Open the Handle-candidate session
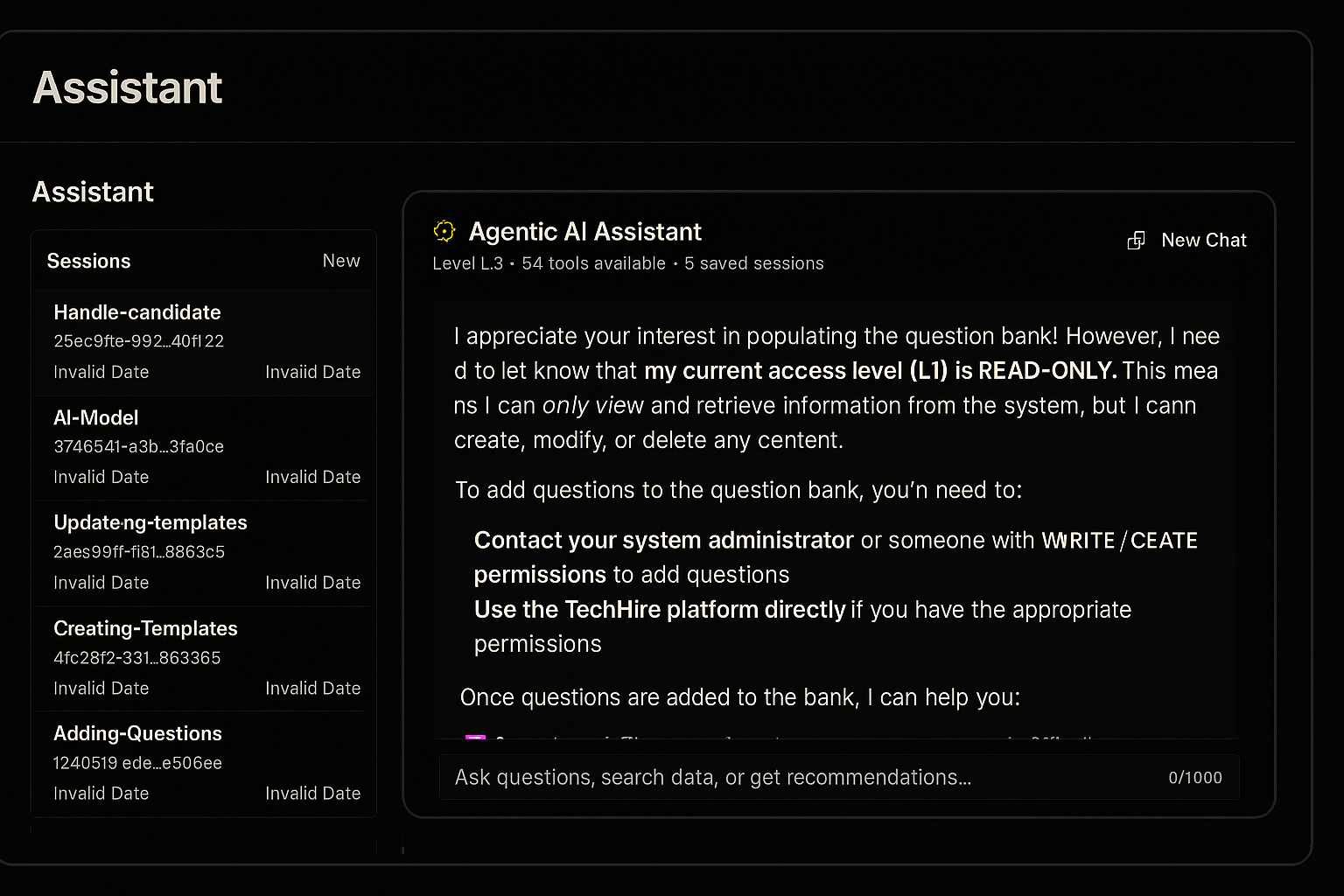 (x=137, y=312)
